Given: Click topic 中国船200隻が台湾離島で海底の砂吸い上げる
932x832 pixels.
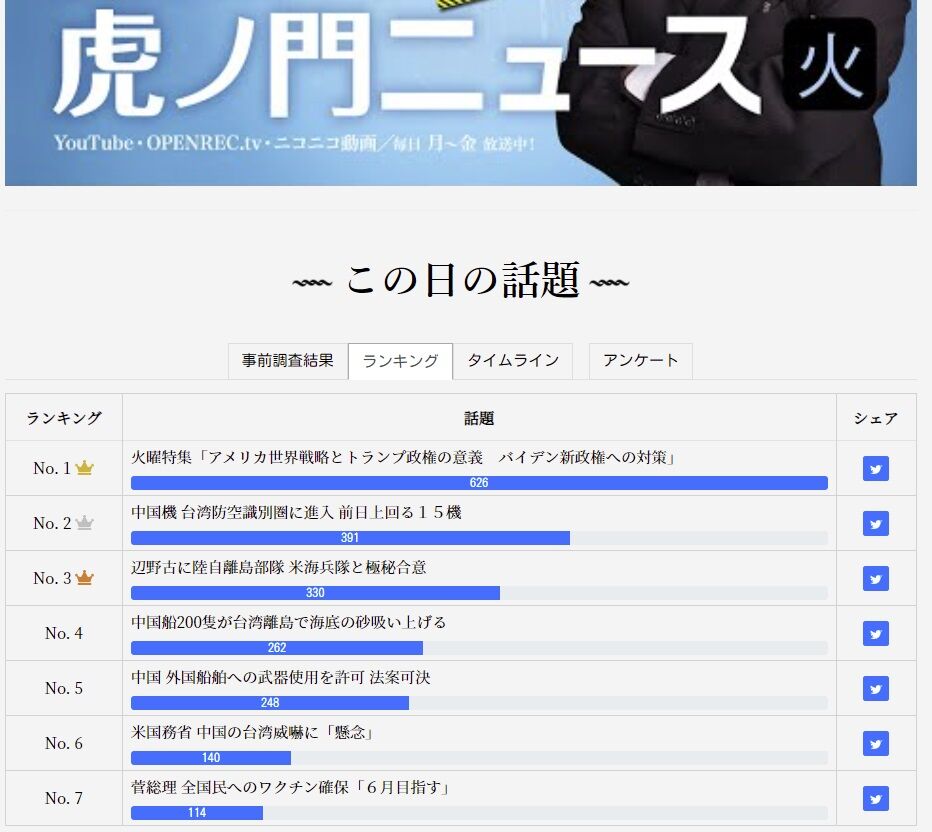Looking at the screenshot, I should 288,622.
